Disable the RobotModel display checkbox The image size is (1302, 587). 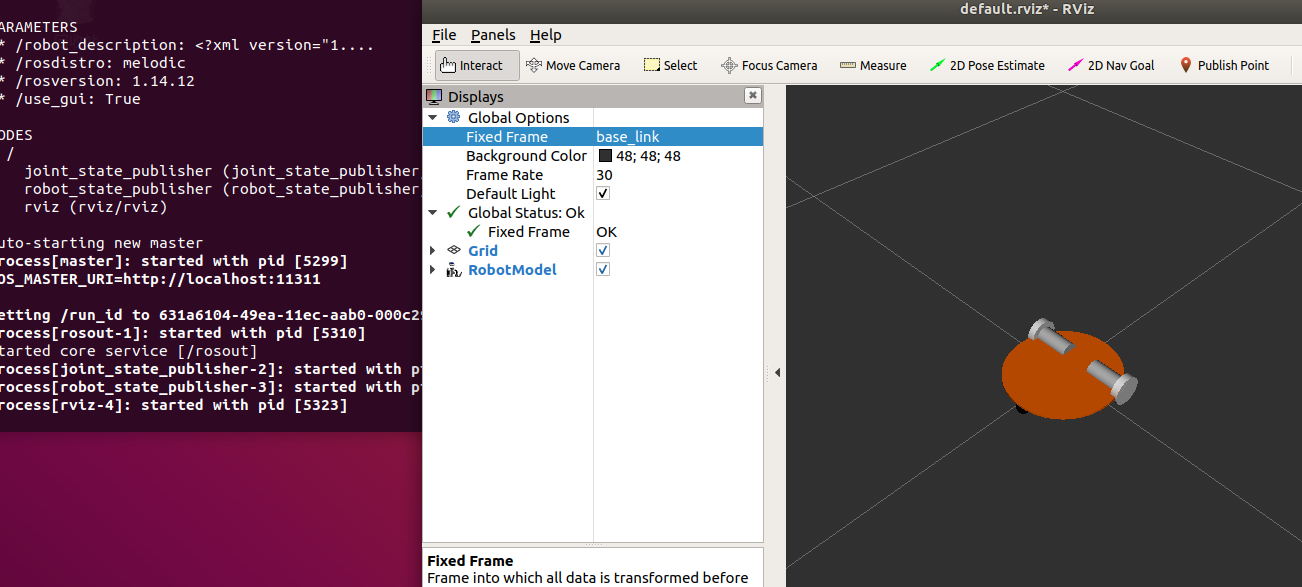coord(602,269)
